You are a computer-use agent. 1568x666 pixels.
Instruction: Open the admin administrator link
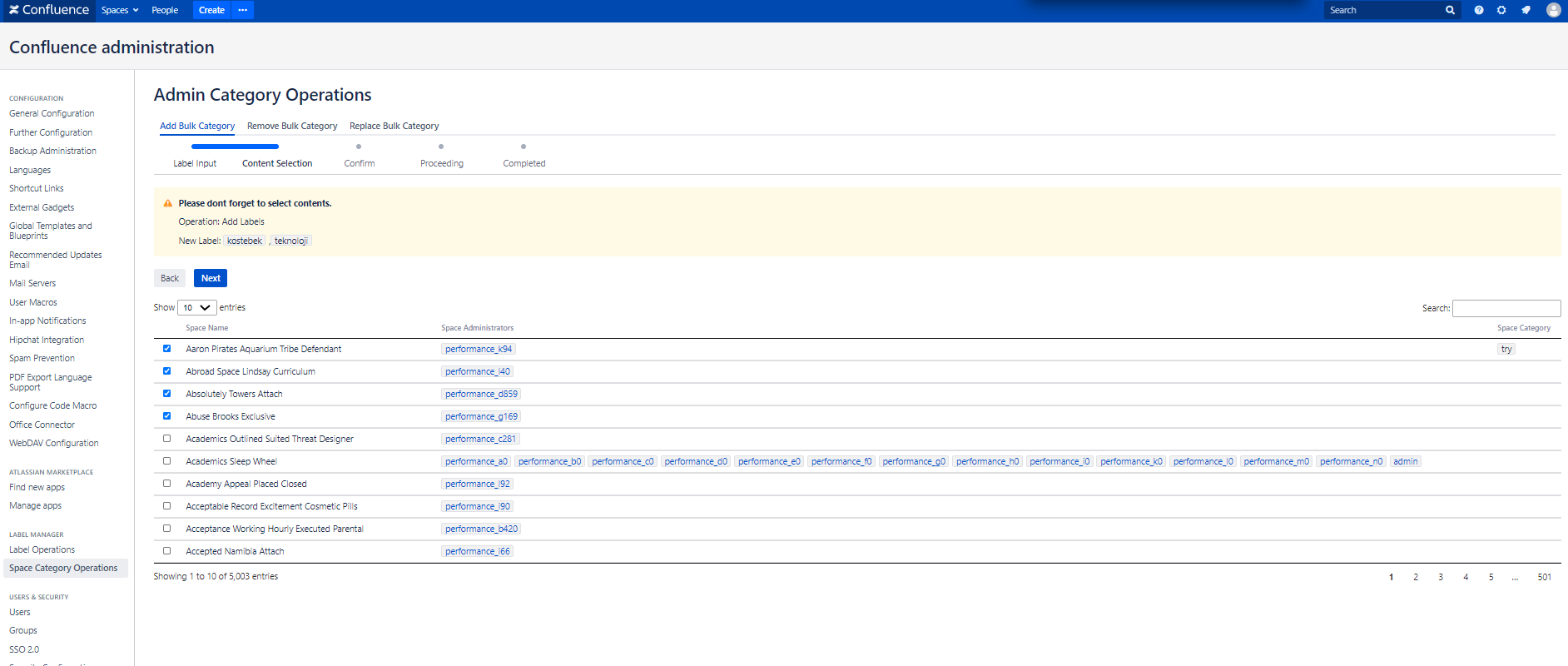(x=1406, y=461)
